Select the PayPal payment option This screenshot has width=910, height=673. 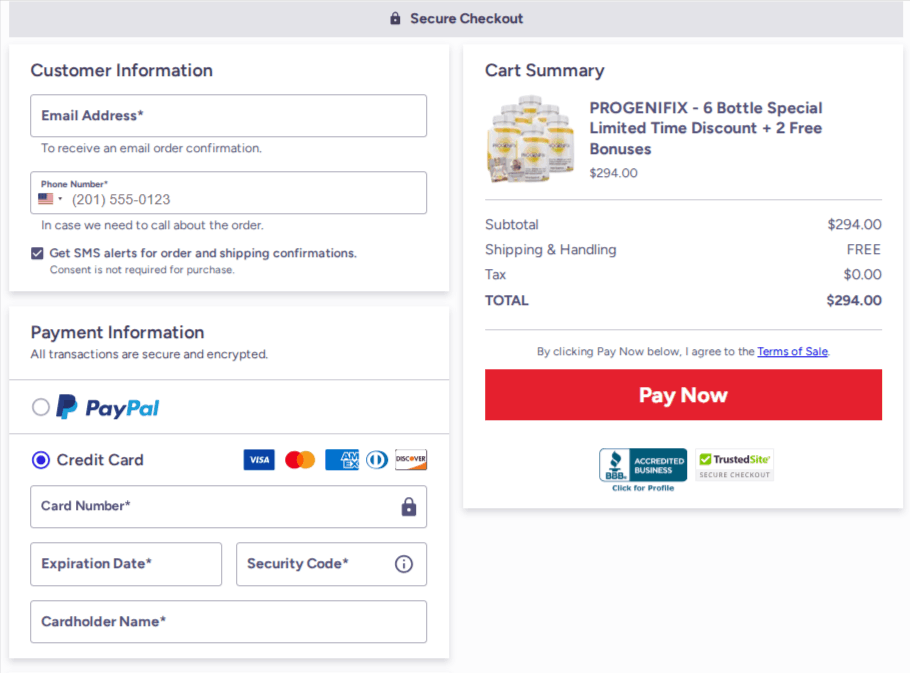pos(40,406)
